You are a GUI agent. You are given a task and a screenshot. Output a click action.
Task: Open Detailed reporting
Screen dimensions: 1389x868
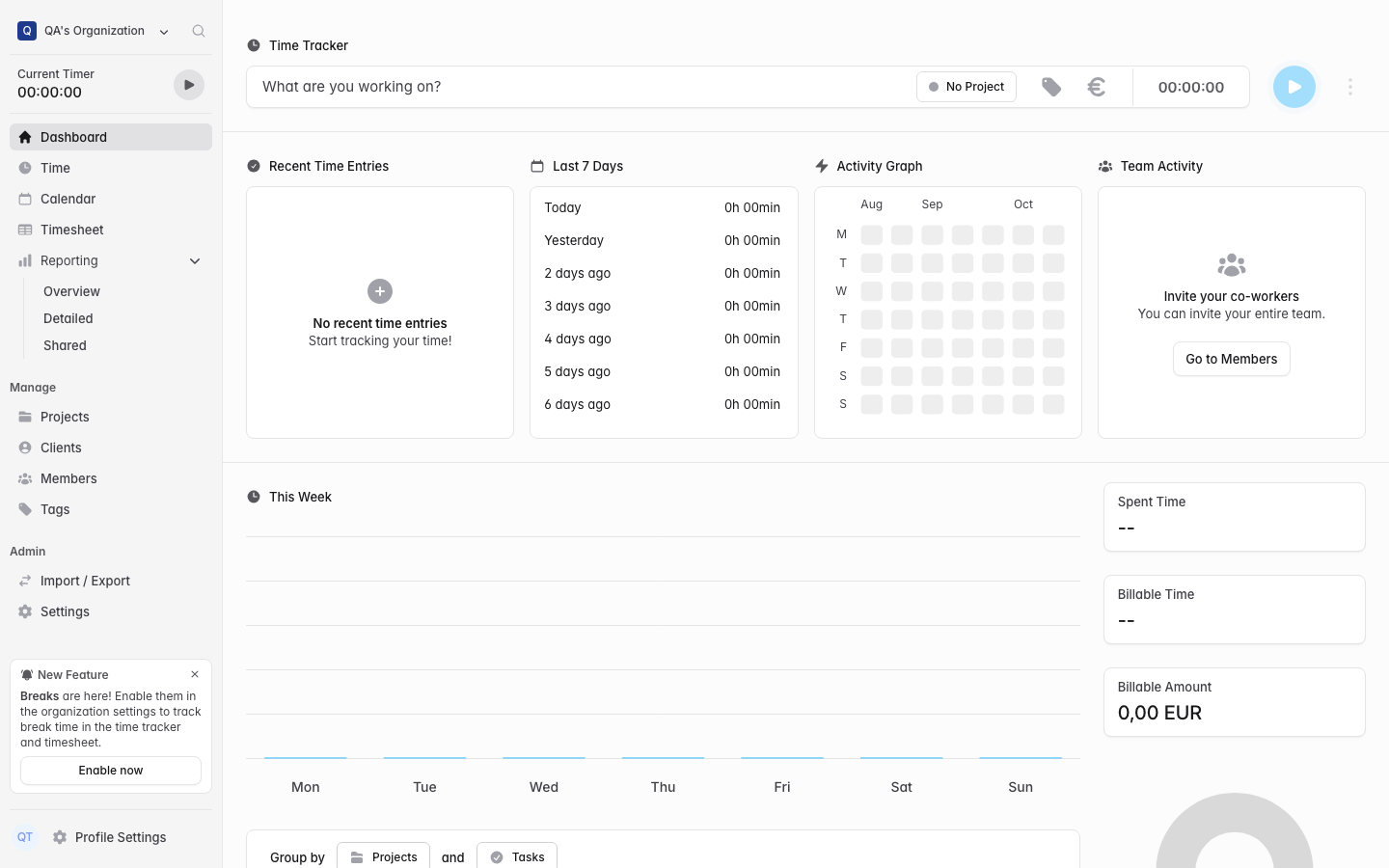click(68, 318)
